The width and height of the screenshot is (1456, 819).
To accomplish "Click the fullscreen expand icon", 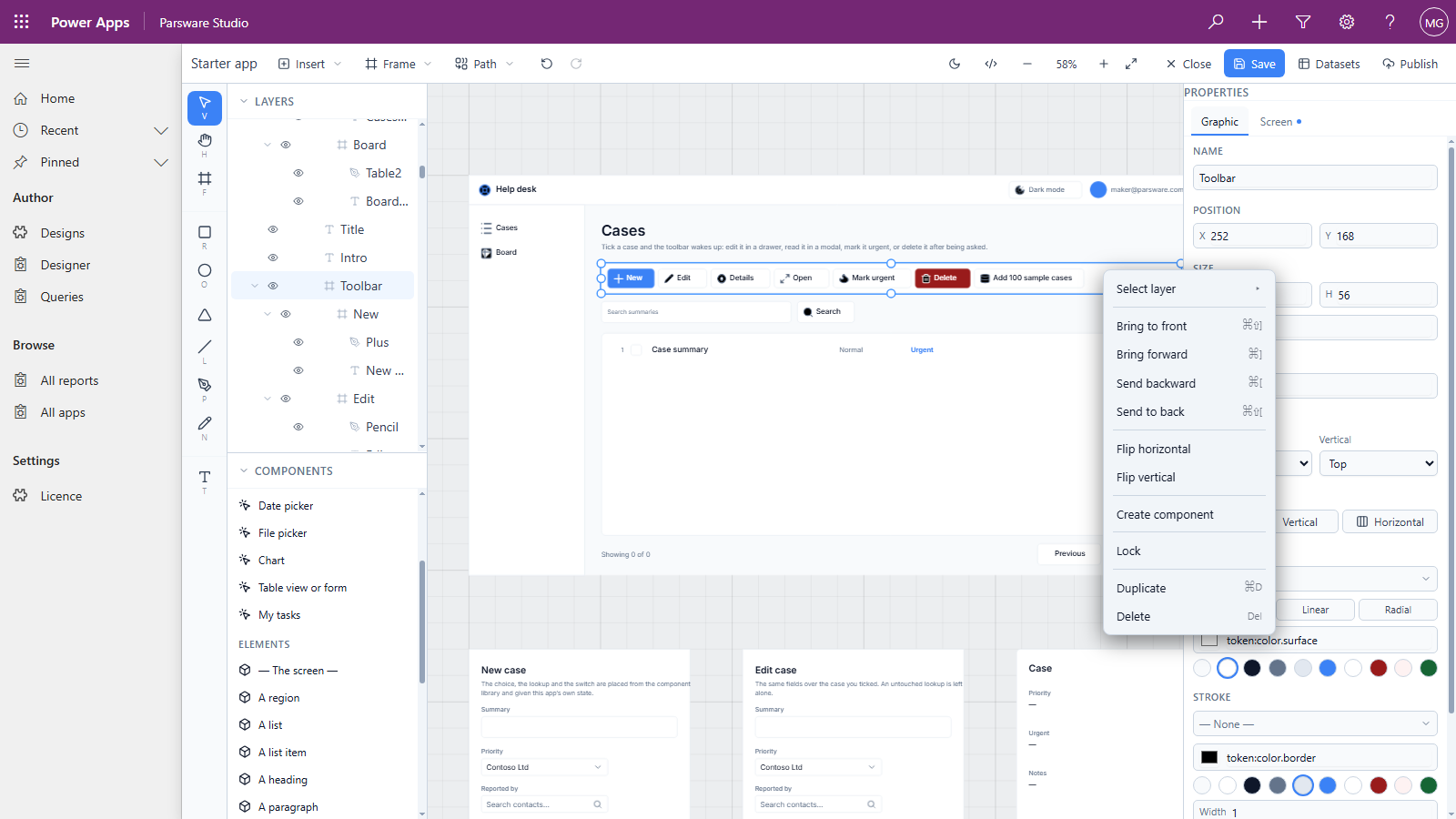I will pyautogui.click(x=1131, y=64).
